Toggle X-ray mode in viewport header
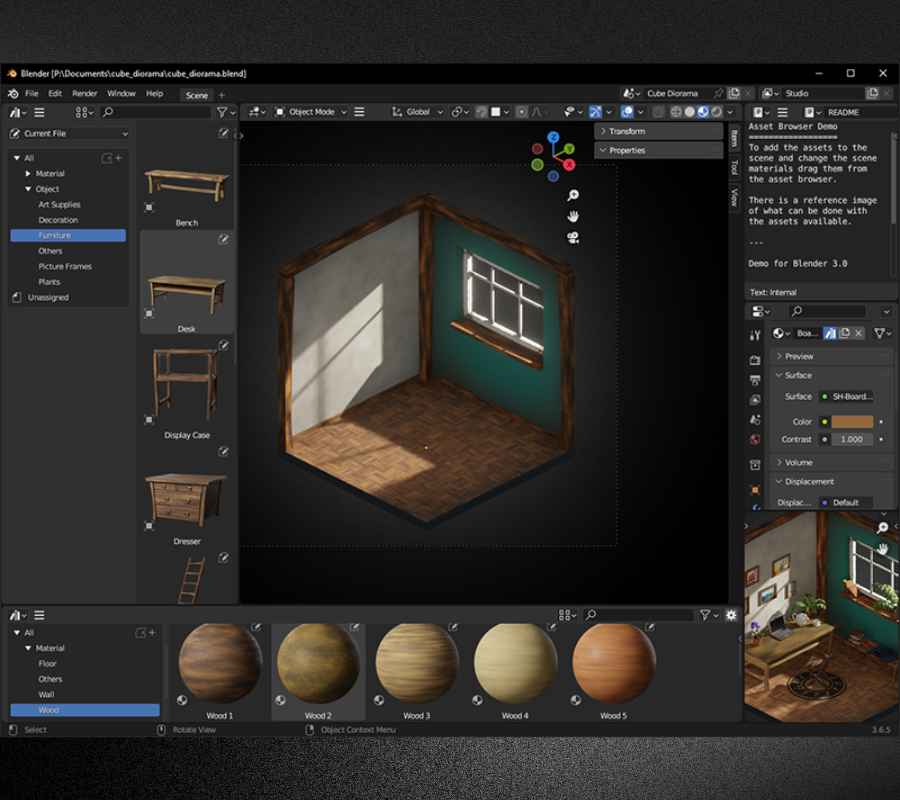This screenshot has width=900, height=800. pos(658,112)
